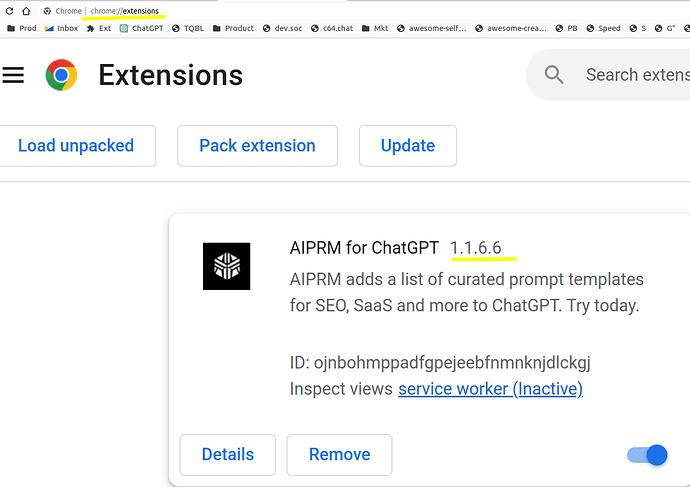Open the Prod bookmark folder

[x=21, y=29]
